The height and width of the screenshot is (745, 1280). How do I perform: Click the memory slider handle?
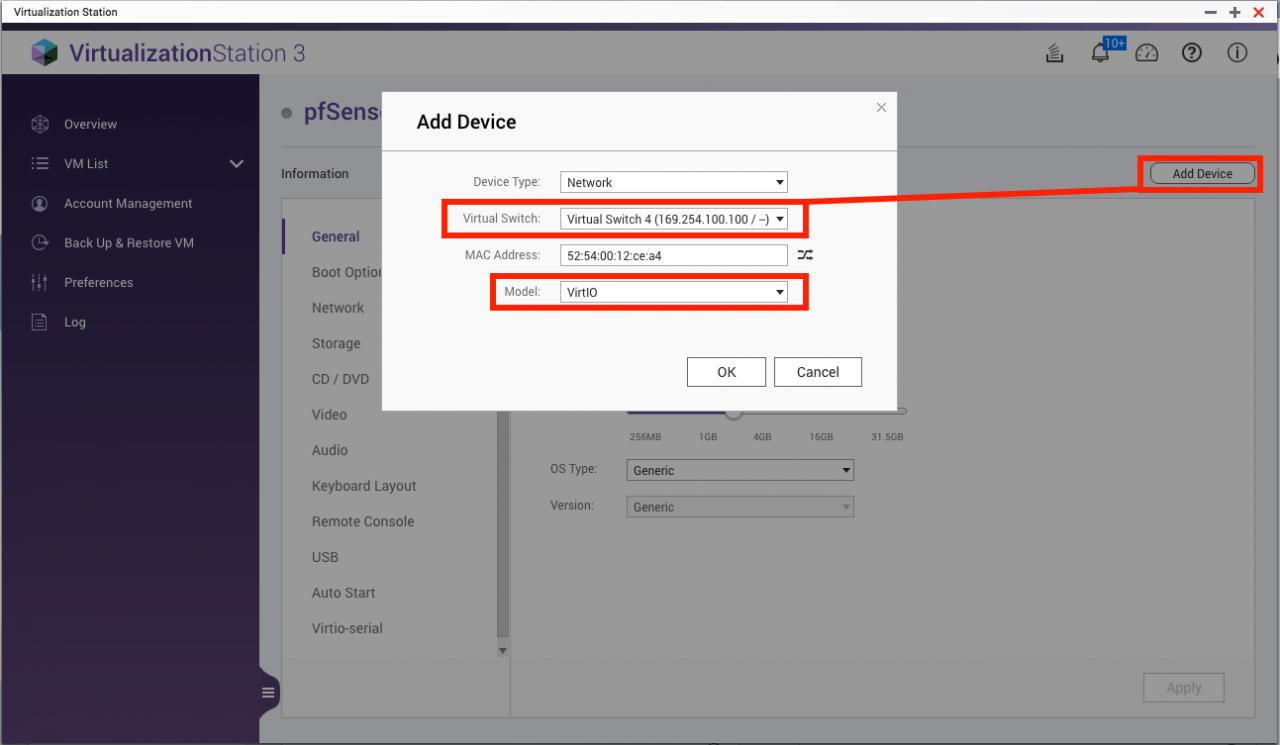(x=734, y=412)
